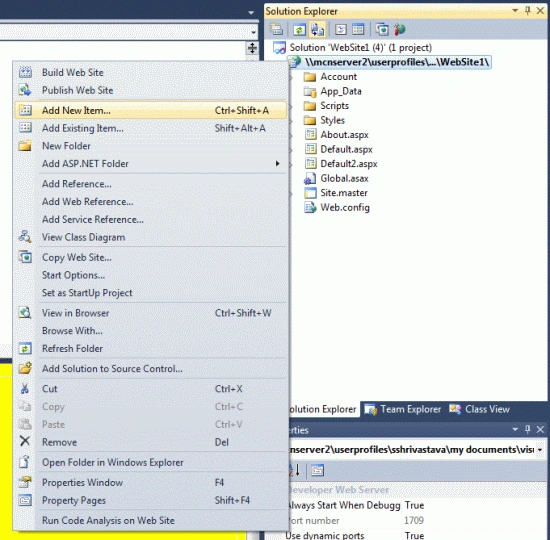Select the Styles folder

coord(324,120)
